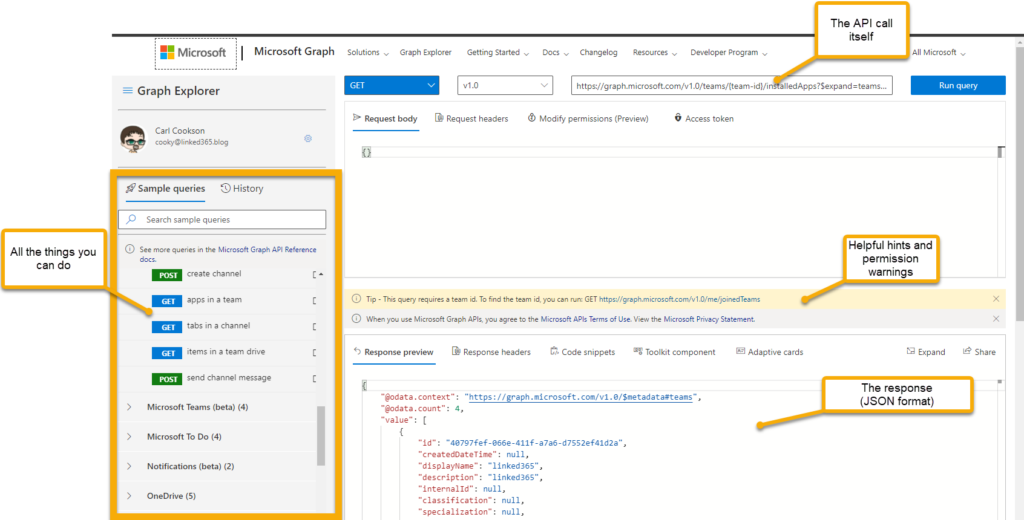Open docs link icon for send channel message

tap(315, 379)
